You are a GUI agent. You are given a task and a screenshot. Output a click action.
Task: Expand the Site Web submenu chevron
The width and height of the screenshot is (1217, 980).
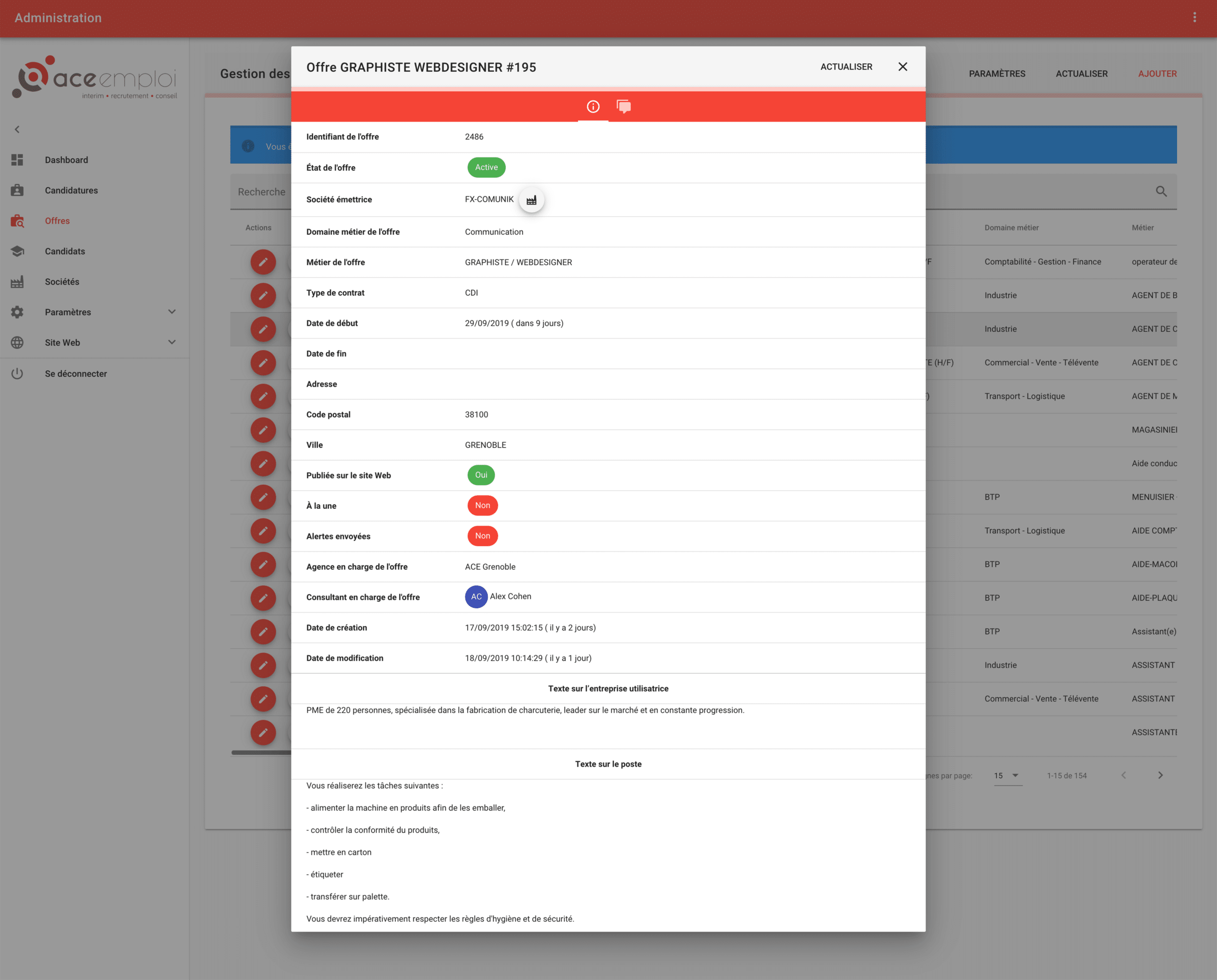[x=172, y=342]
